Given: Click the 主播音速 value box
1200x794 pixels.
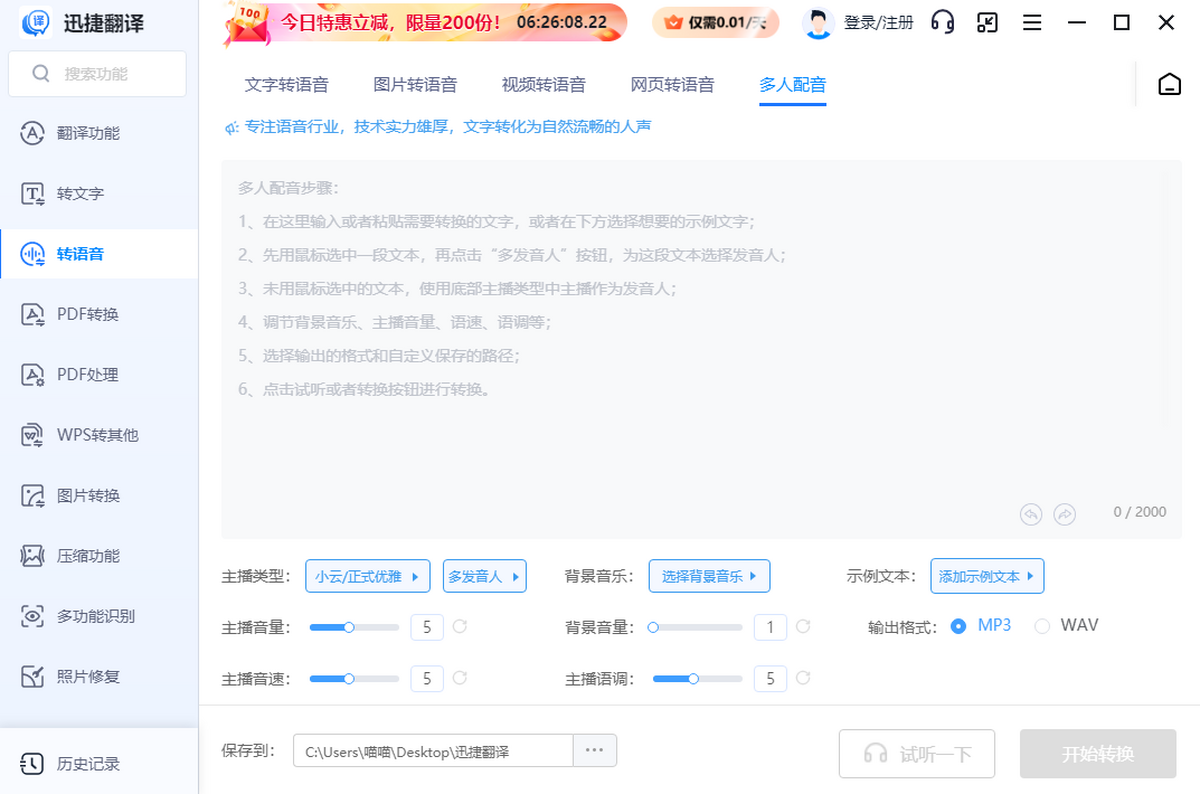Looking at the screenshot, I should [x=427, y=678].
